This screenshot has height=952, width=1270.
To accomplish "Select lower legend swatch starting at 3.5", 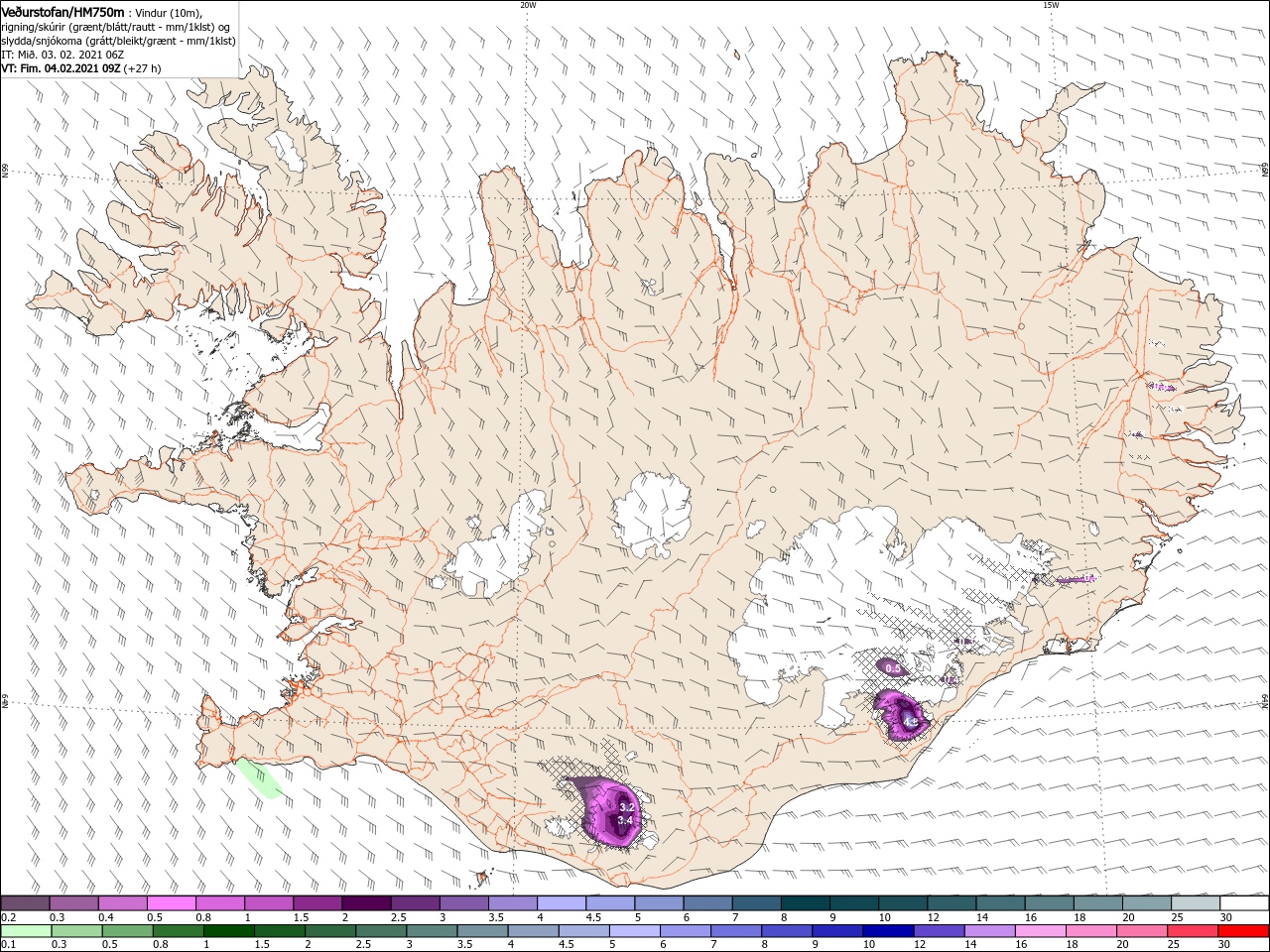I will pos(482,931).
